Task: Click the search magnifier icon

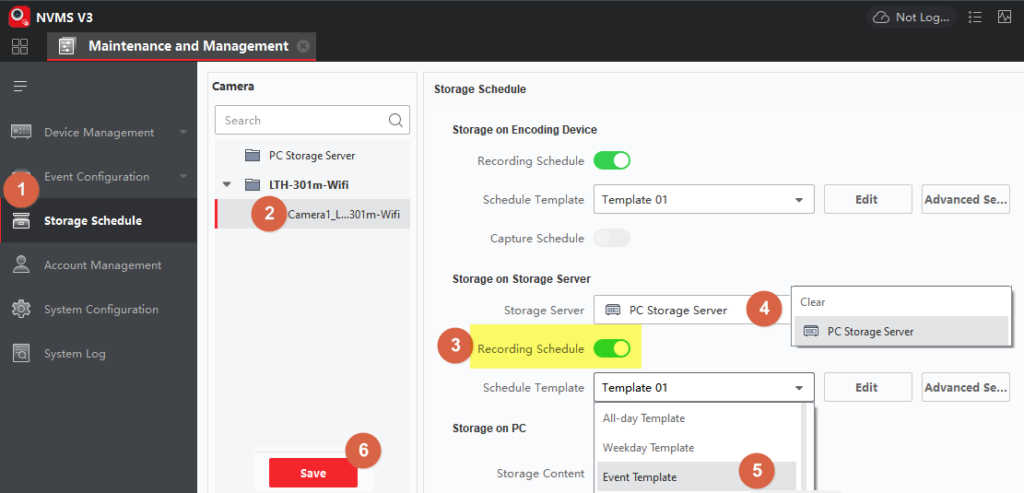Action: coord(396,120)
